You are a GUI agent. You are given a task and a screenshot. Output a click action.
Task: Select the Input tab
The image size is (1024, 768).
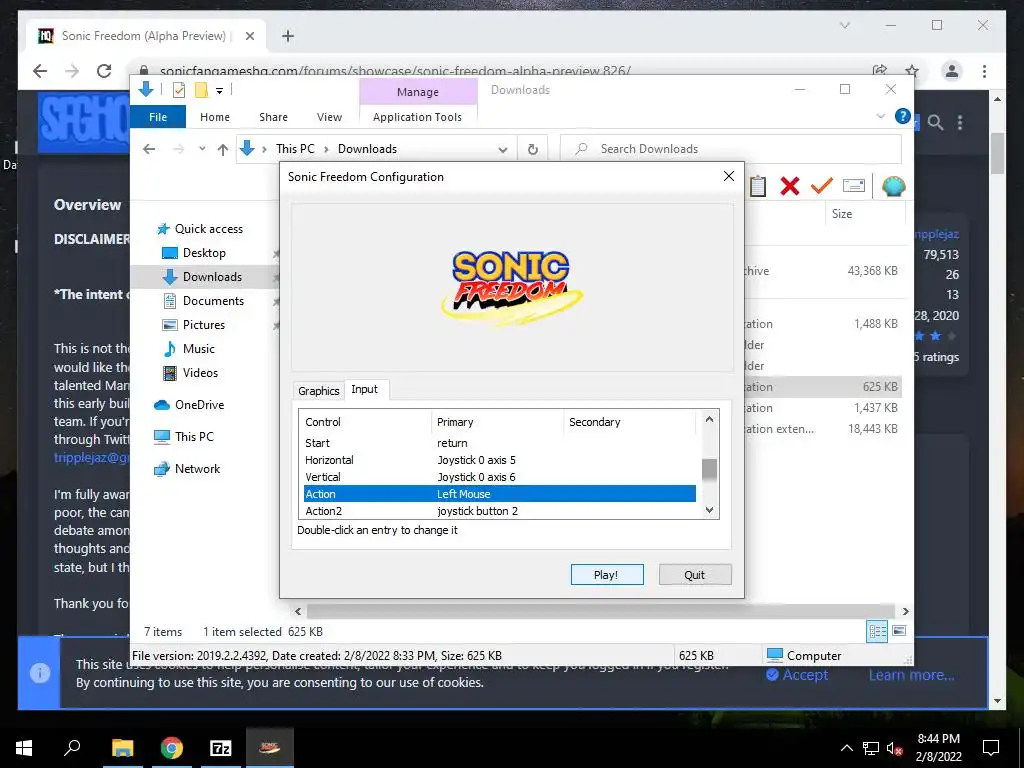pyautogui.click(x=364, y=389)
